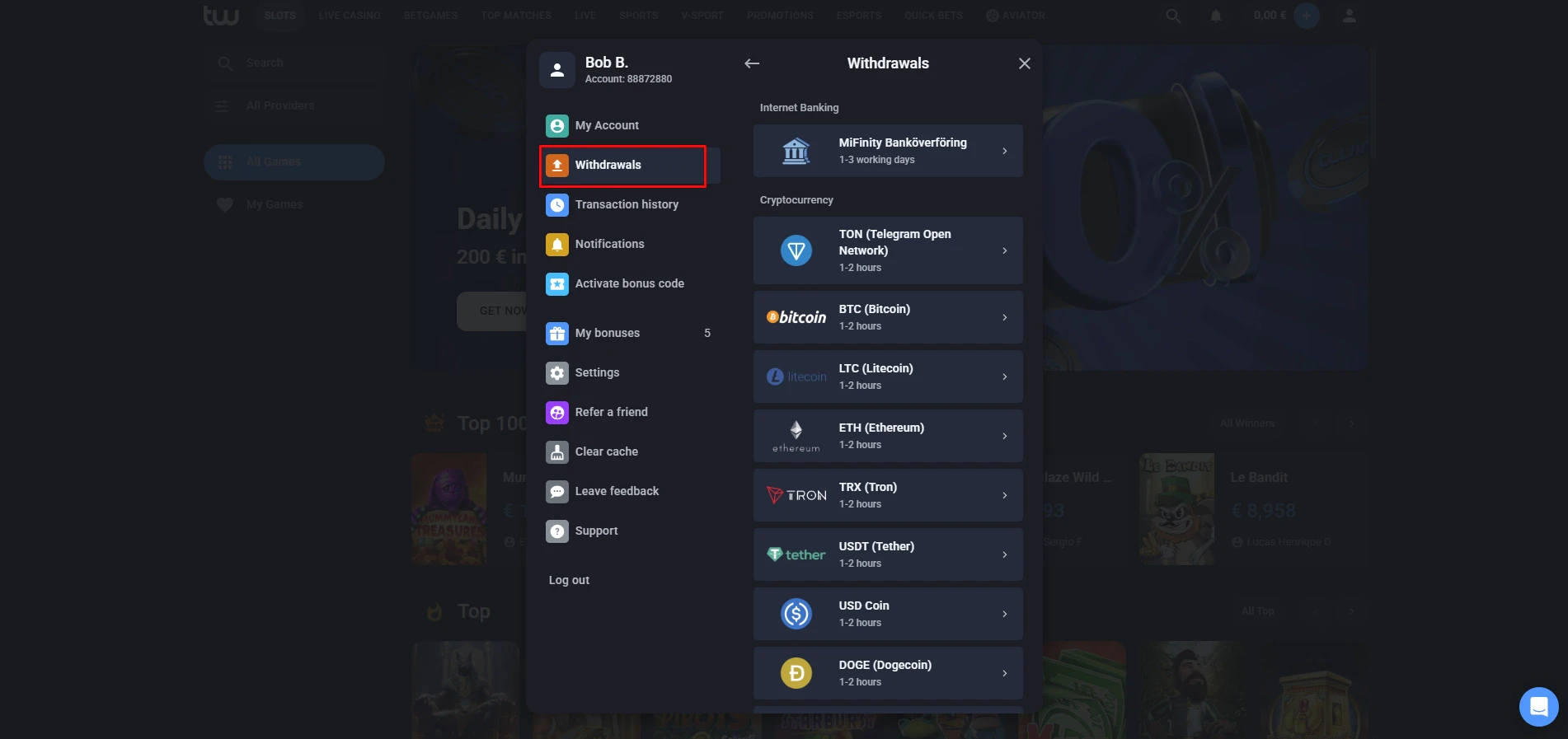Open the search magnifier in top bar
This screenshot has width=1568, height=739.
tap(1173, 16)
